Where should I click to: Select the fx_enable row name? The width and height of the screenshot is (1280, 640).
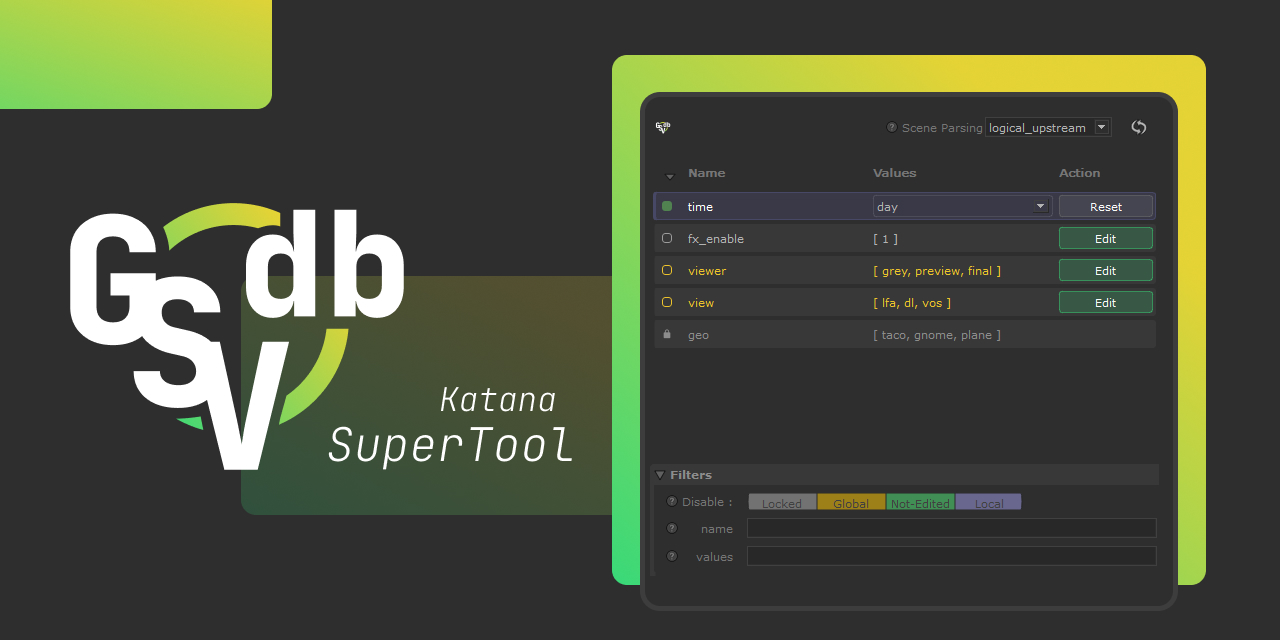(x=716, y=239)
